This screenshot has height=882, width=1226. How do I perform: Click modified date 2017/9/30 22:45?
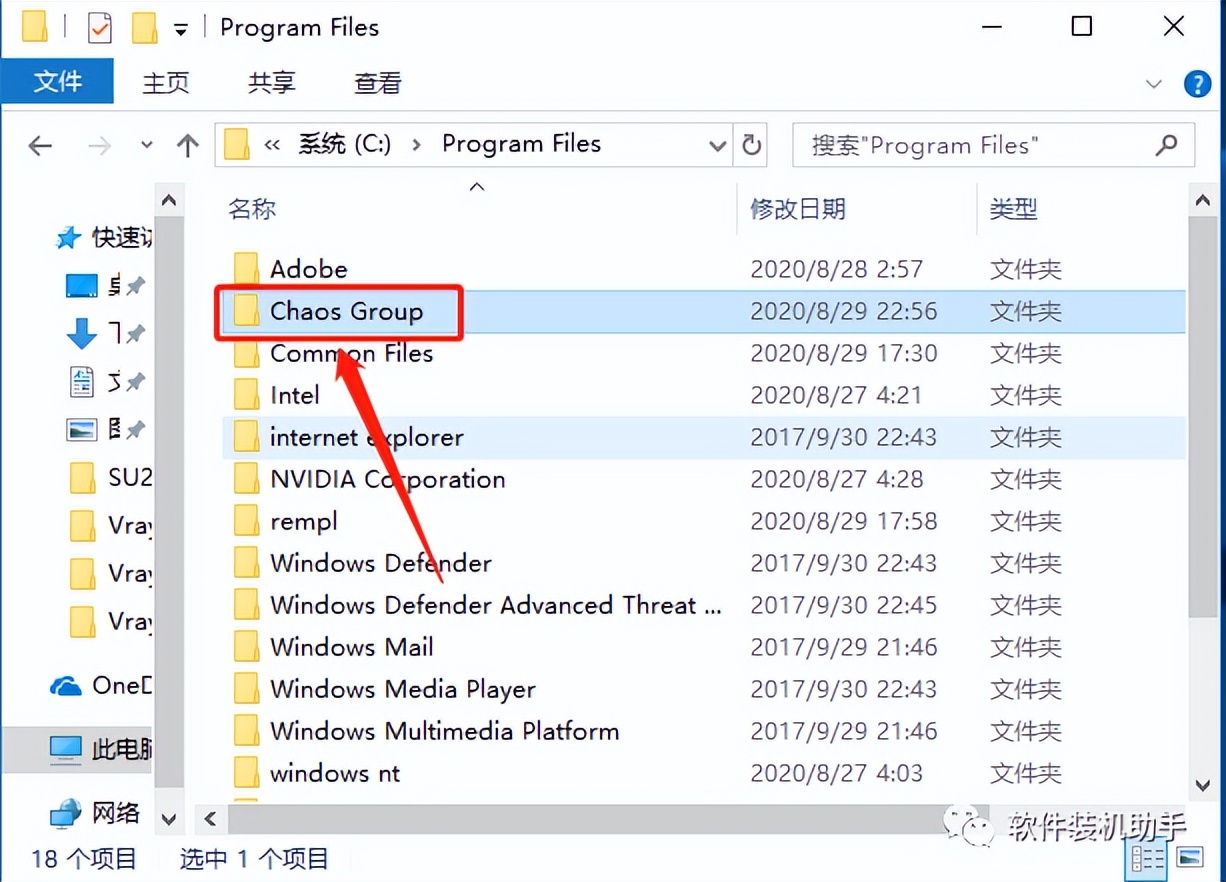coord(844,605)
